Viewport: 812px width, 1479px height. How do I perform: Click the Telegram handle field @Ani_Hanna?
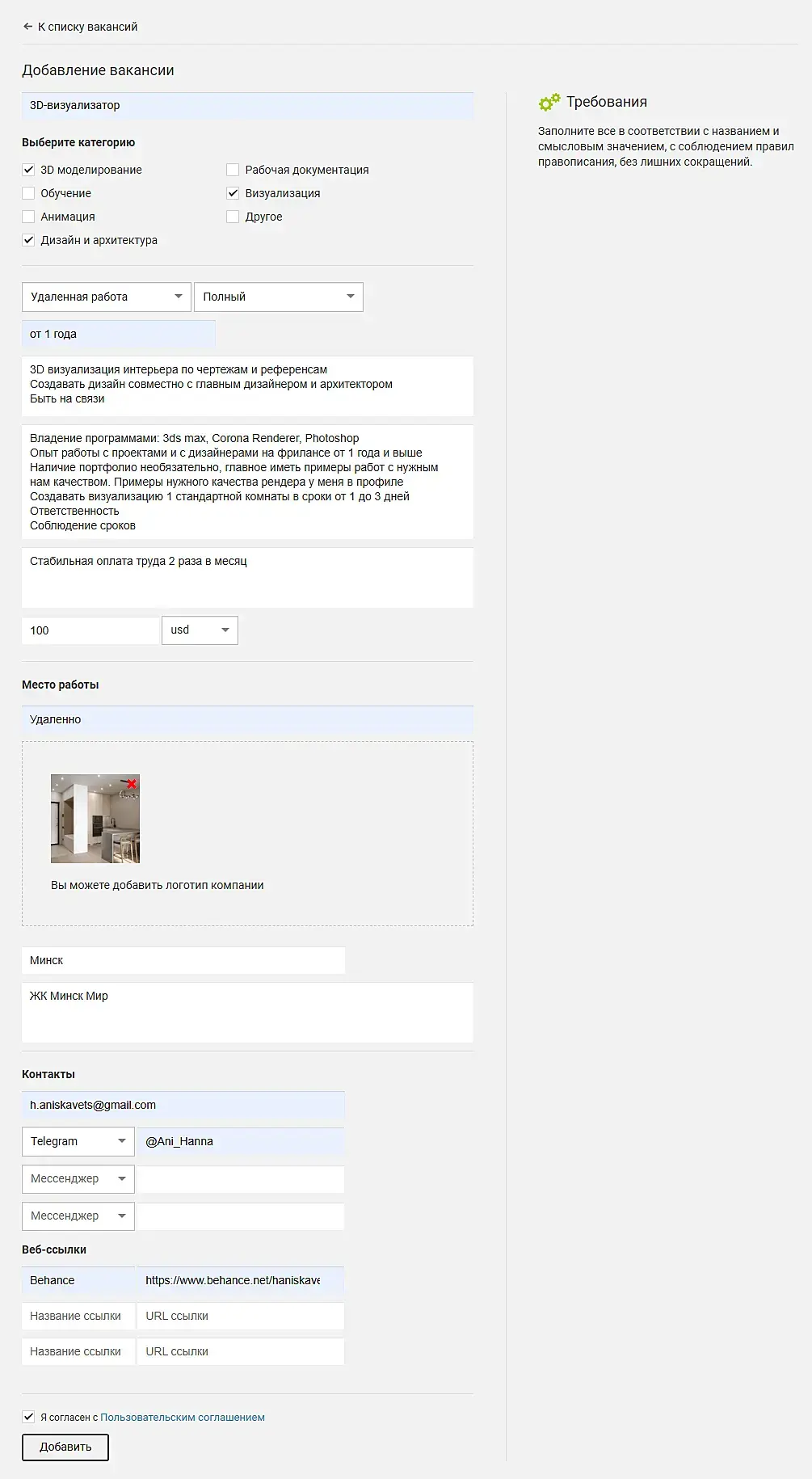click(x=241, y=1142)
